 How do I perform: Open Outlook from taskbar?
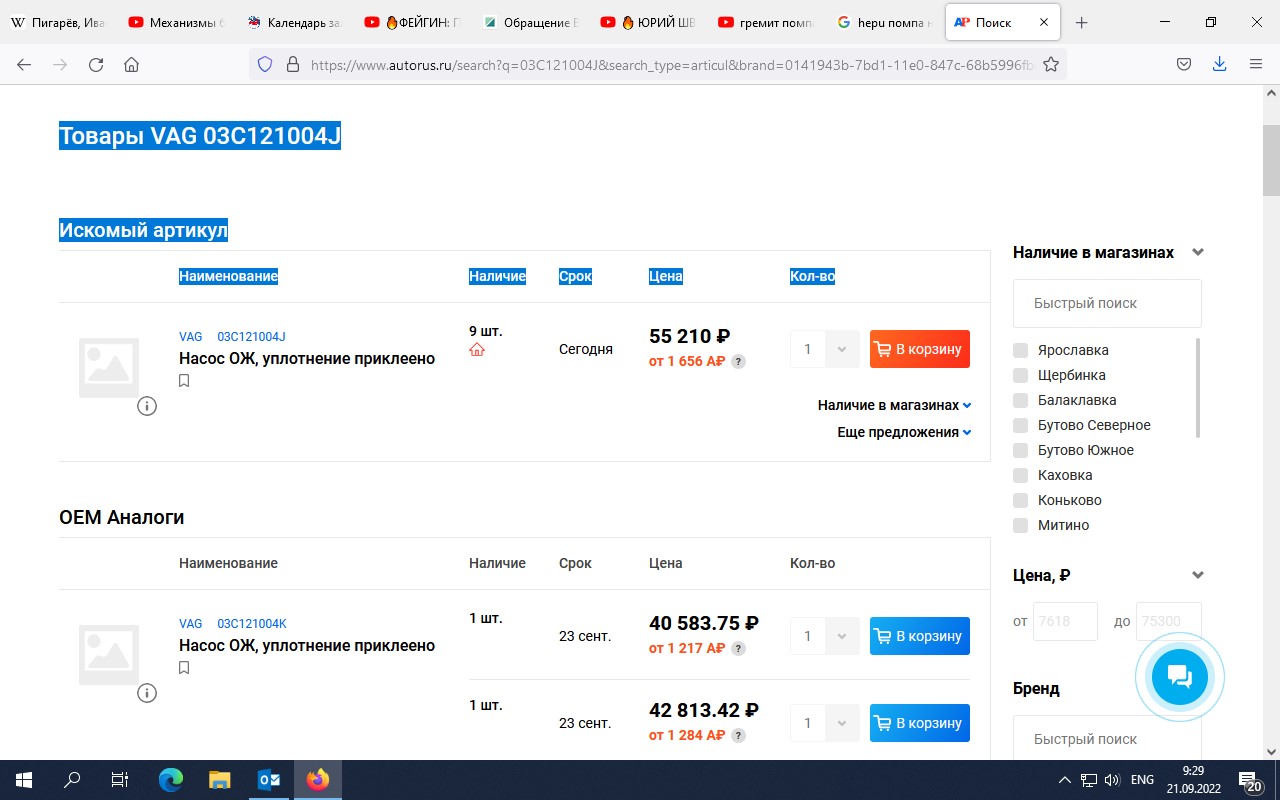[x=269, y=780]
